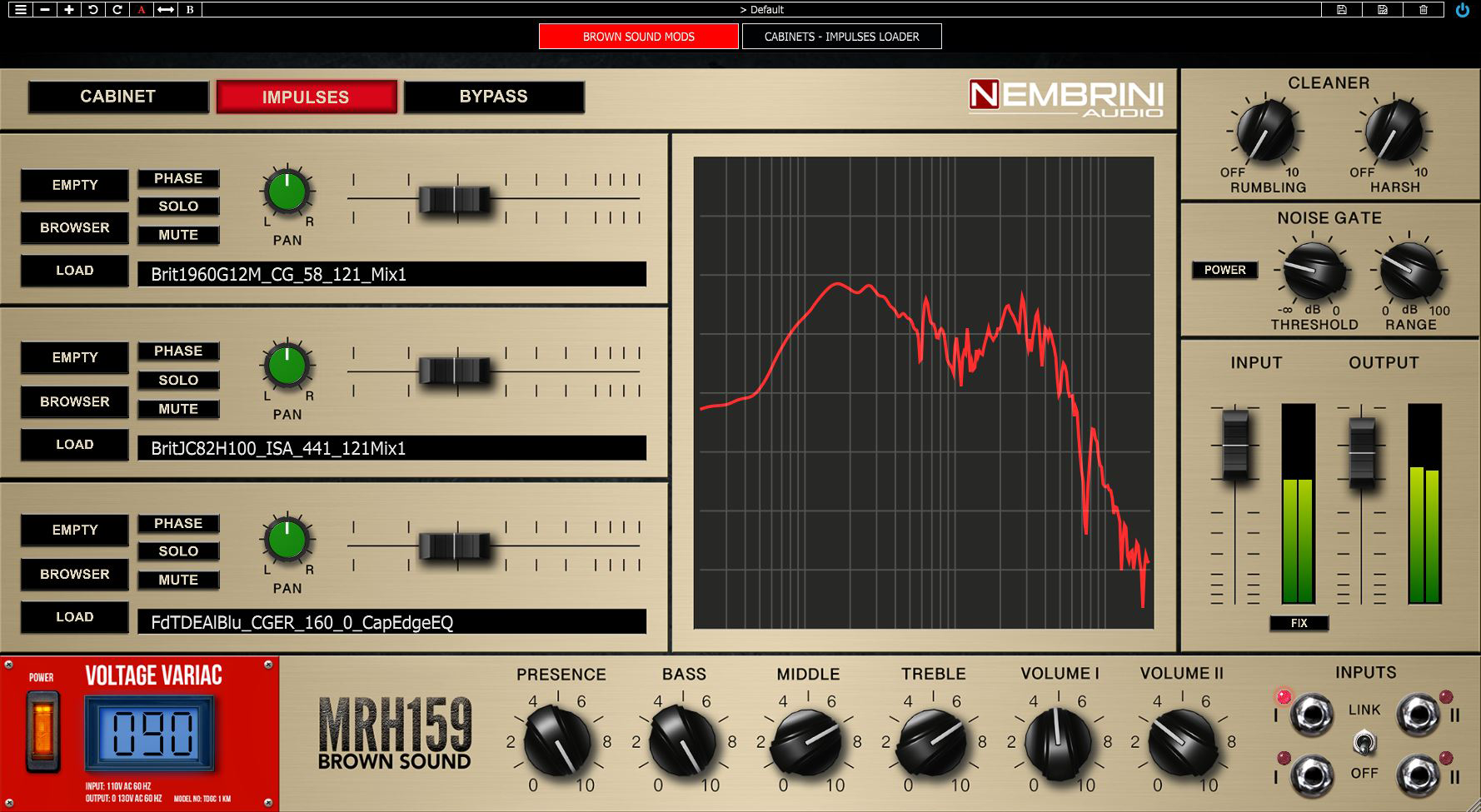Click the PAN knob of BritJC82H100 slot
Viewport: 1481px width, 812px height.
(287, 366)
